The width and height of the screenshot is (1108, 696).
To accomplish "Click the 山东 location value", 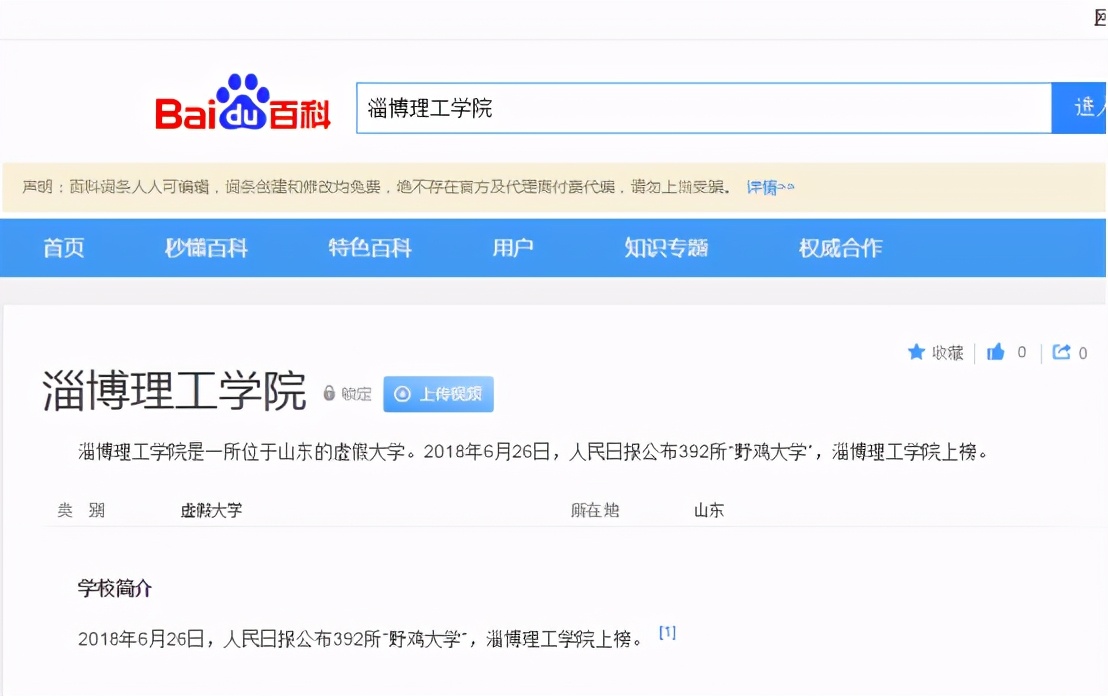I will (706, 510).
